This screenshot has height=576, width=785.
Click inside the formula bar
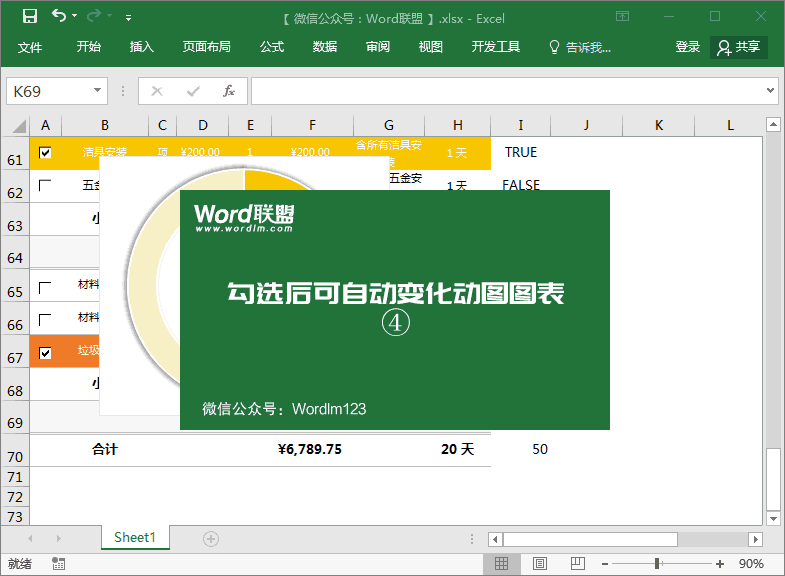pyautogui.click(x=507, y=91)
